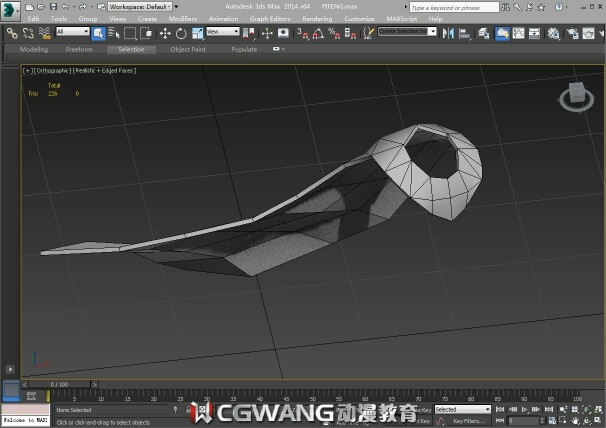The image size is (606, 428).
Task: Toggle the Window/Crossing selection mode
Action: tap(146, 34)
